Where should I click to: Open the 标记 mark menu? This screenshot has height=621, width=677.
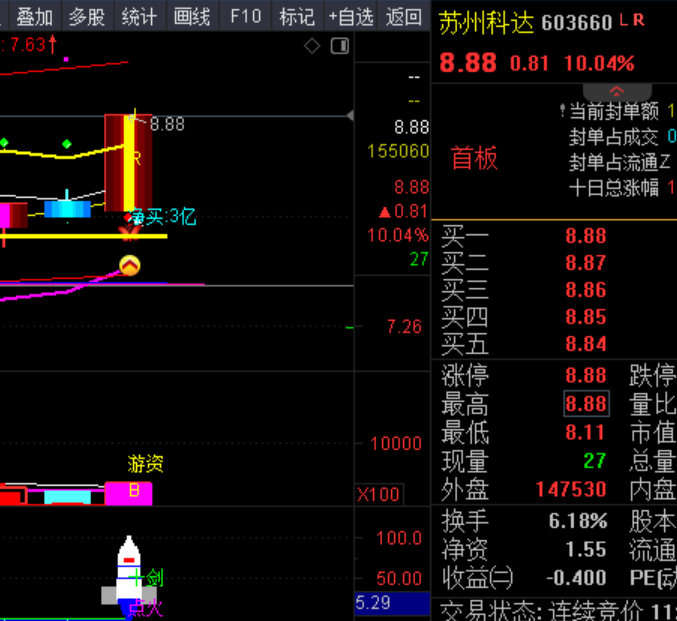pyautogui.click(x=297, y=16)
